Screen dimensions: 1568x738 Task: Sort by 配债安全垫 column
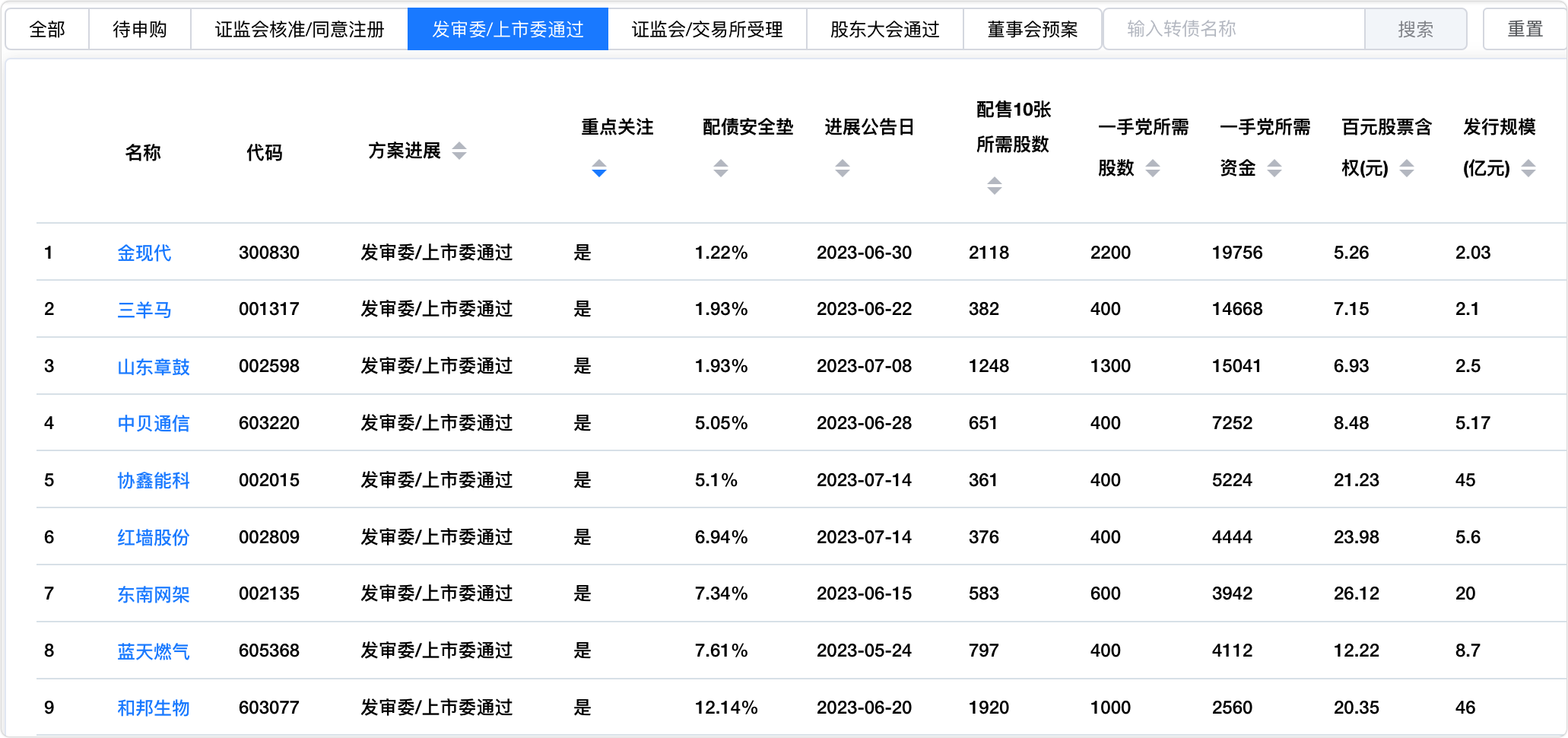coord(719,168)
